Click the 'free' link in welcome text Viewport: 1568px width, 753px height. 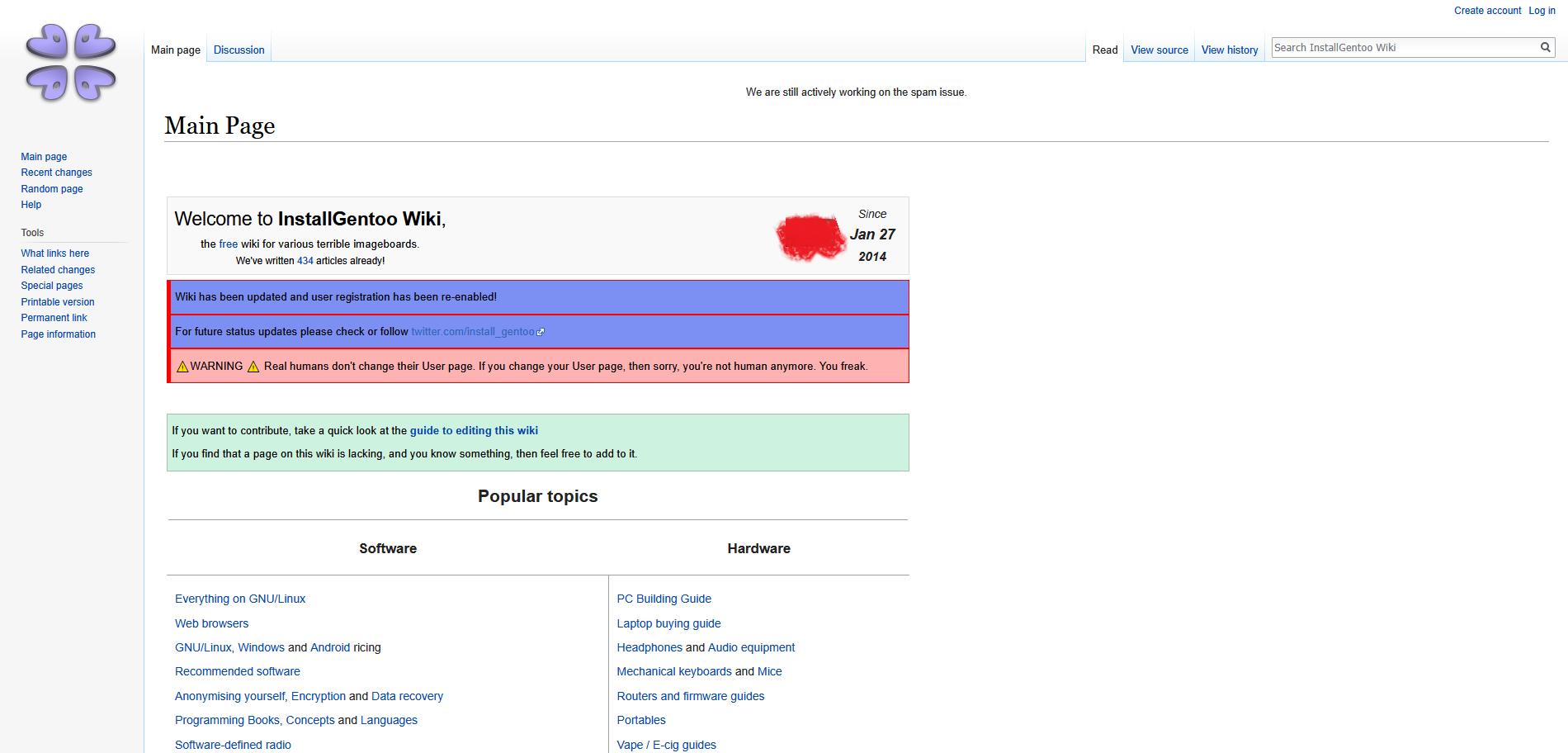(x=229, y=244)
